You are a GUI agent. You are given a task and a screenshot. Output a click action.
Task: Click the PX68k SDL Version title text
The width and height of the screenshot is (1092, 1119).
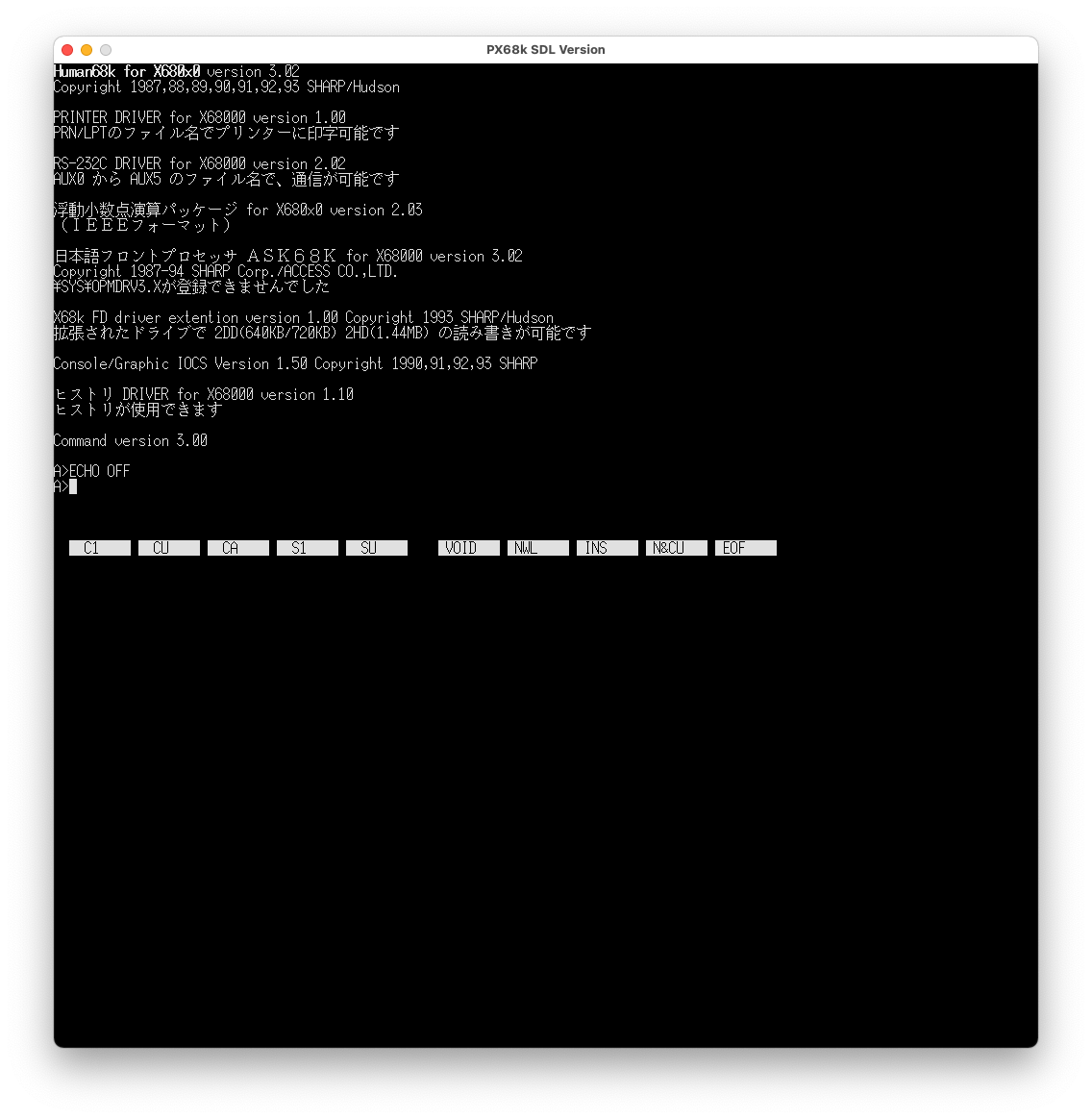546,50
